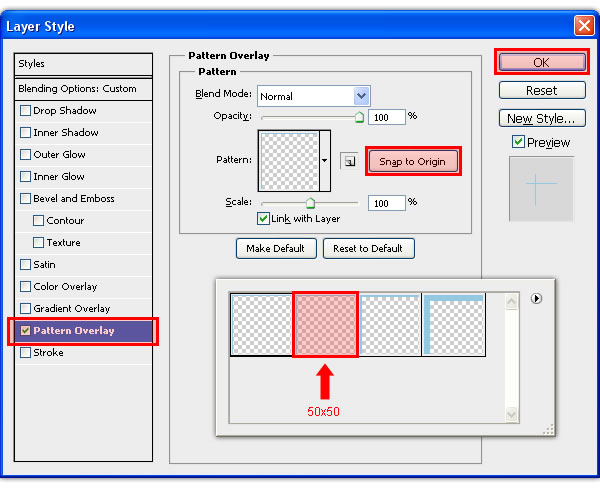
Task: Select the third pattern with thin blue edge
Action: pos(390,325)
